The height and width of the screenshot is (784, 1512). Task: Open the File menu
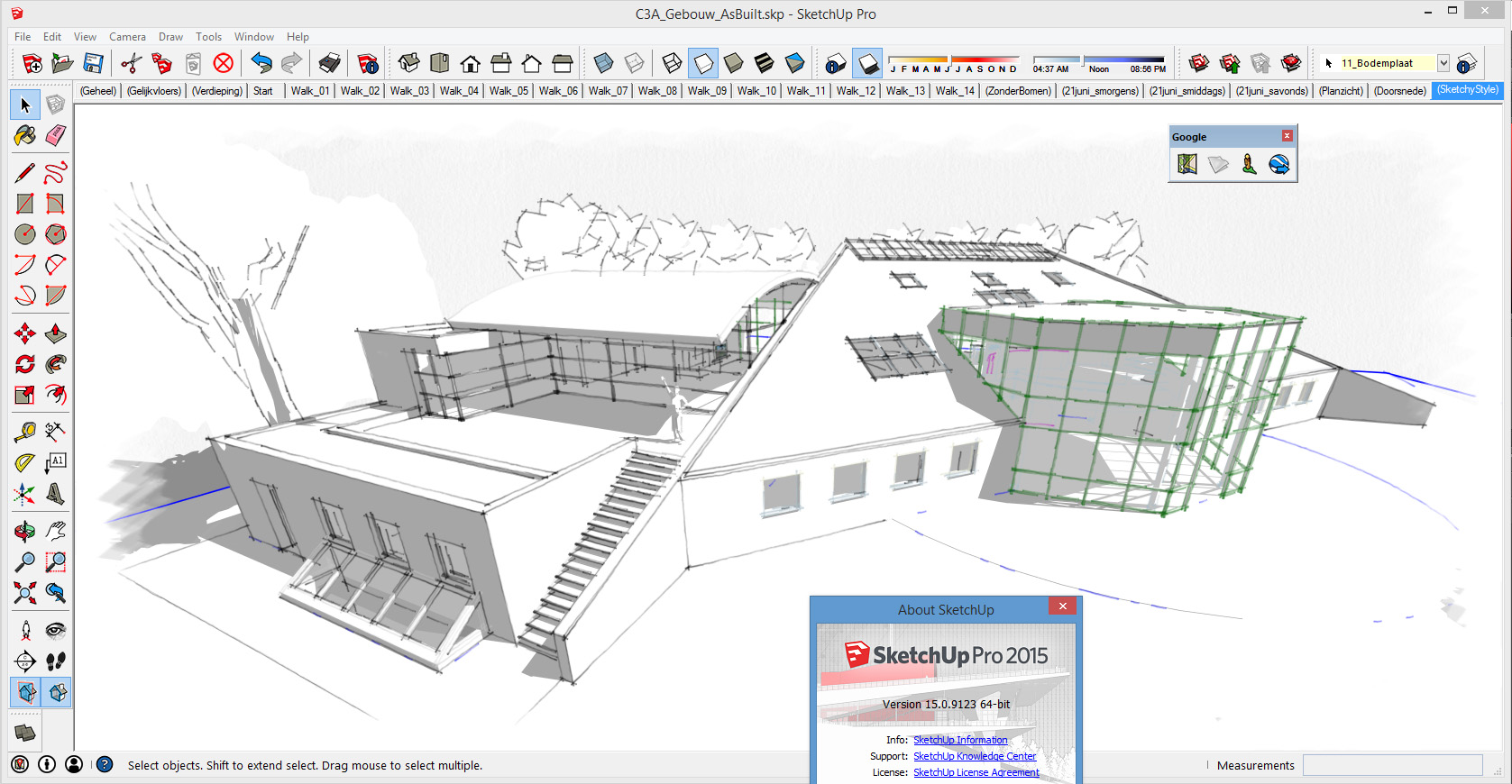click(23, 37)
